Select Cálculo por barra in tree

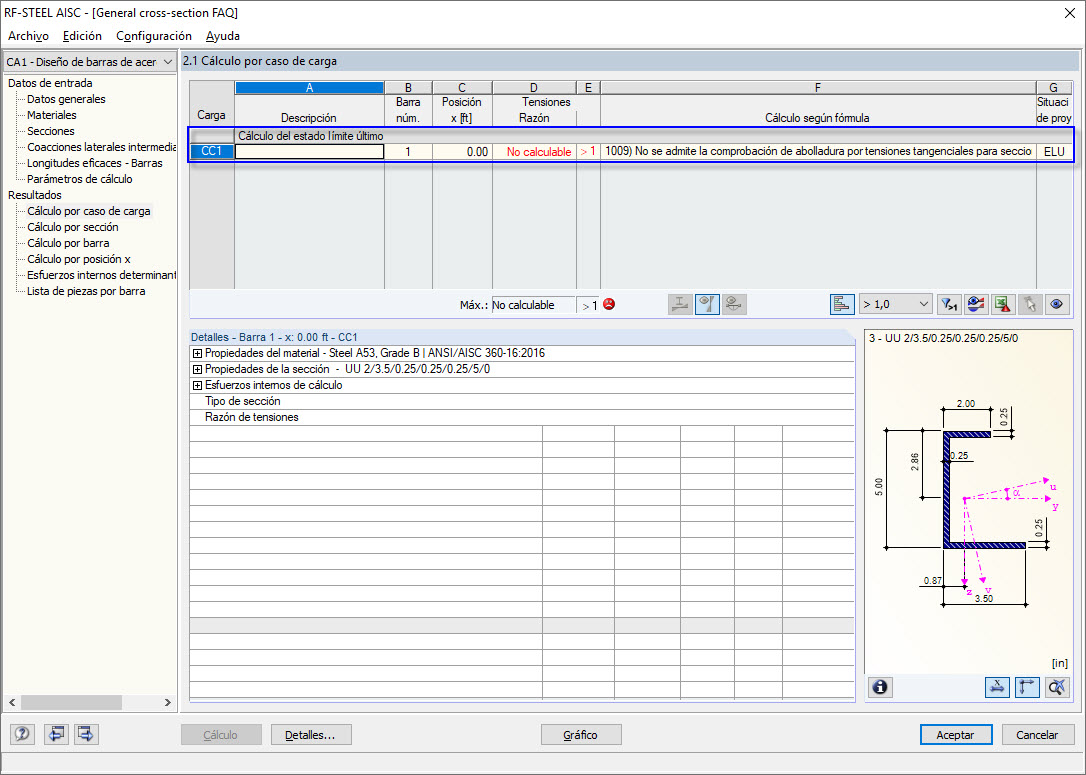(x=68, y=243)
